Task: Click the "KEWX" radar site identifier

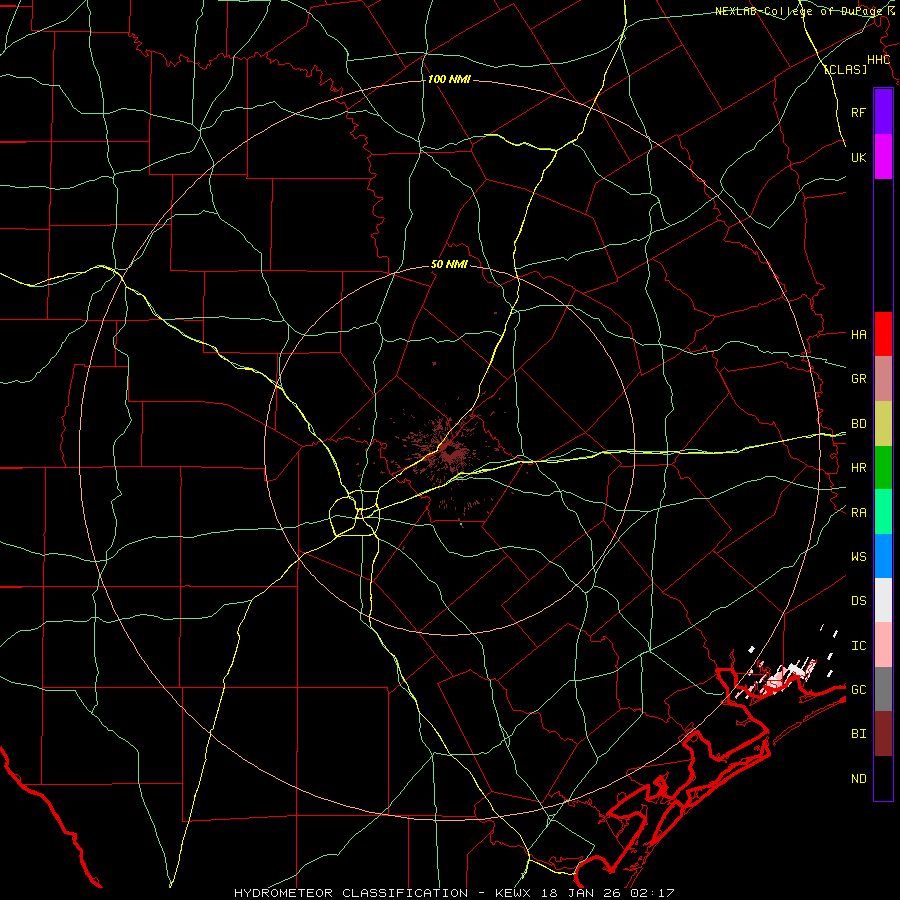Action: pos(515,893)
